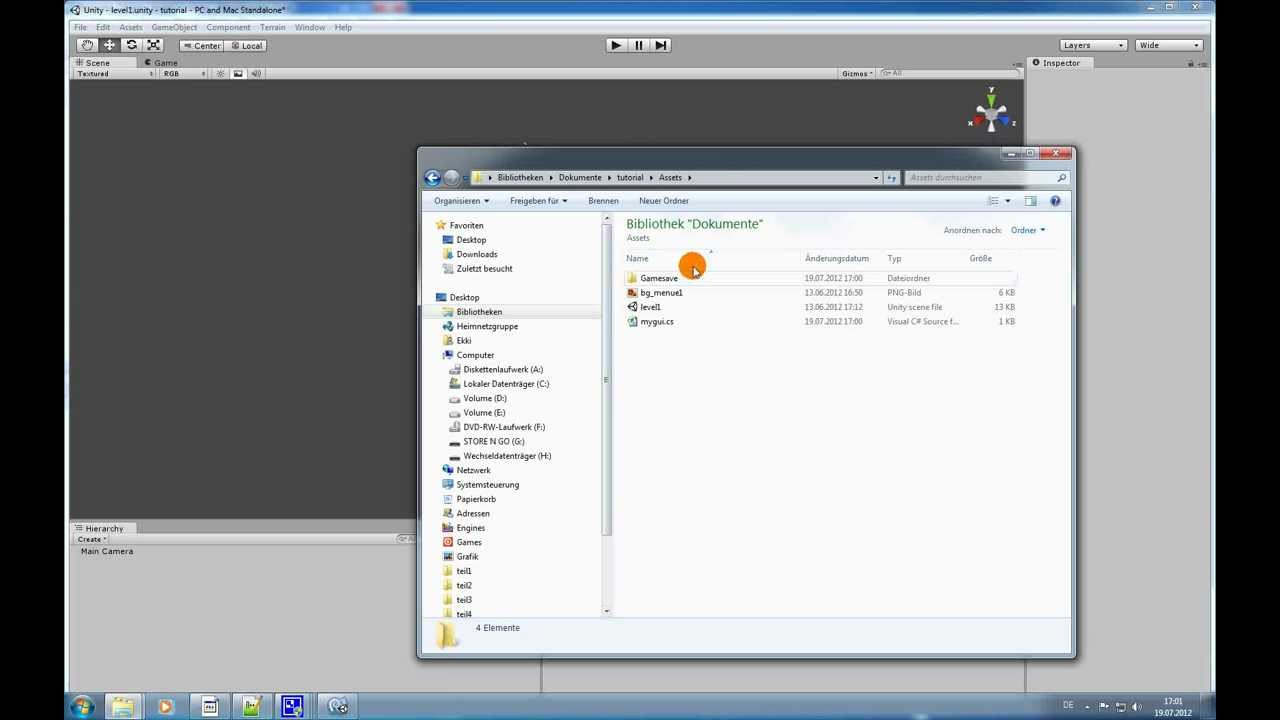Toggle scene lighting icon in Scene view
Image resolution: width=1280 pixels, height=720 pixels.
coord(220,74)
